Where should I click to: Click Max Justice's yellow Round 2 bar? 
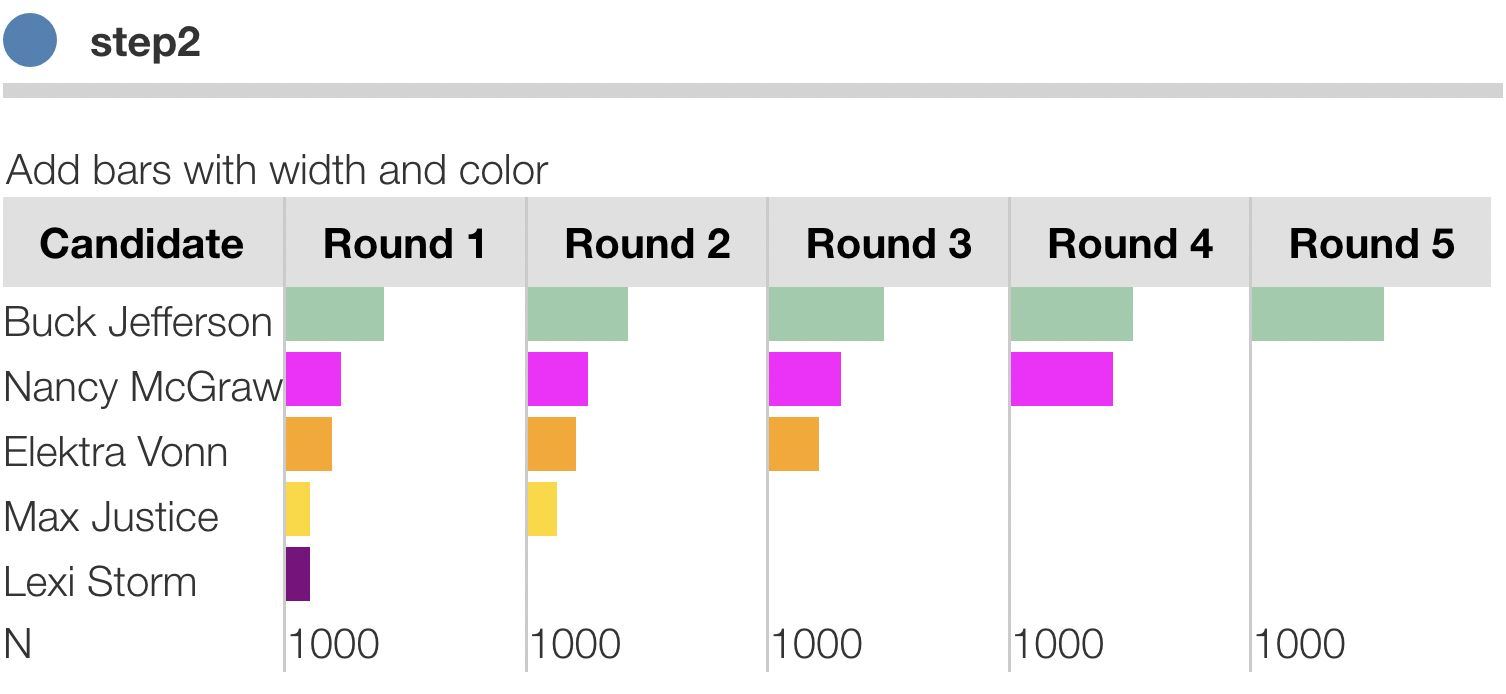[x=542, y=509]
